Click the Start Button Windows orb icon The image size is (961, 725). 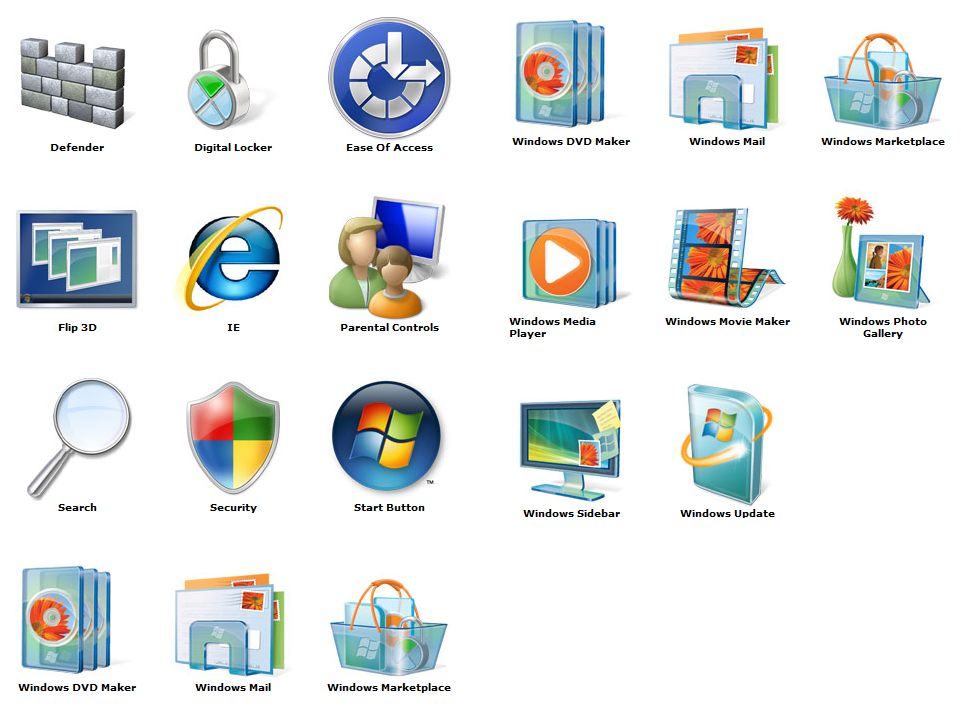(x=387, y=436)
